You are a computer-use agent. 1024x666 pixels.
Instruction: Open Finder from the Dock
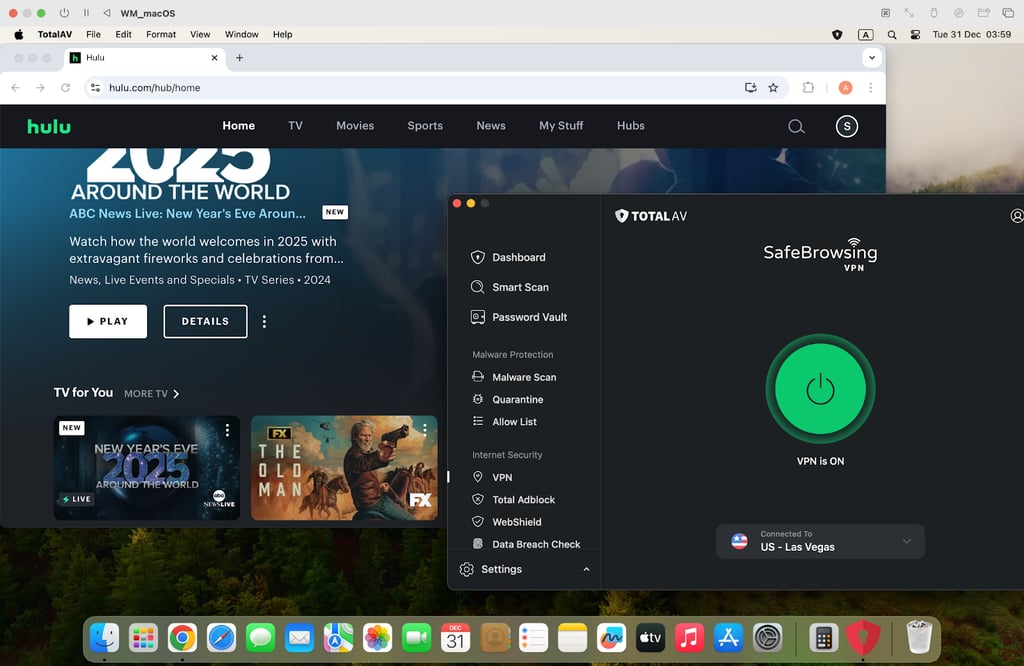click(x=104, y=637)
